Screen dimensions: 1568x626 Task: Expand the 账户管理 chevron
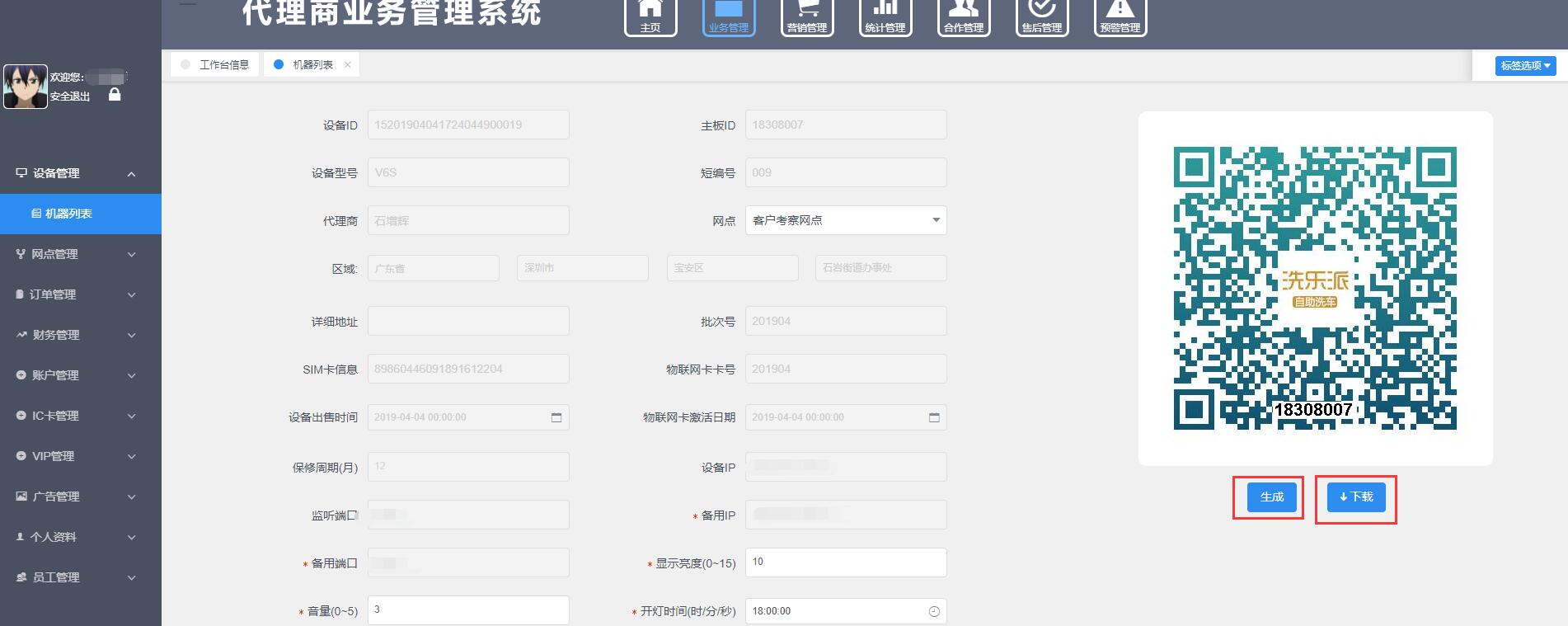pyautogui.click(x=132, y=376)
